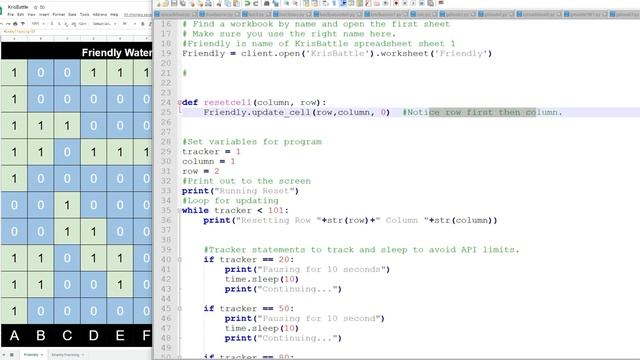Click the 'Friendly = client.open' code line
This screenshot has height=360, width=640.
coord(337,53)
